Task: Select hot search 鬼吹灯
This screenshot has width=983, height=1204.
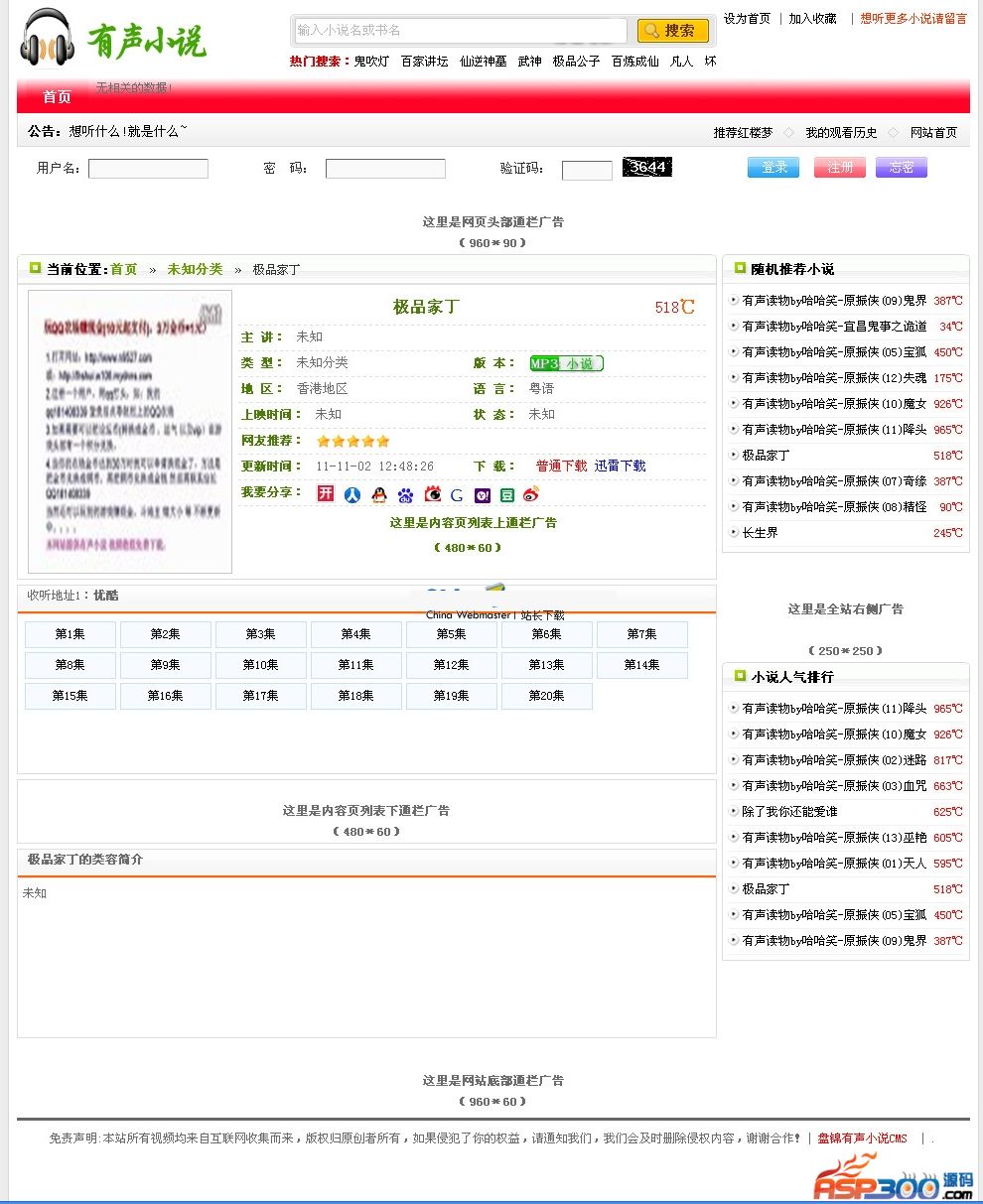Action: [x=372, y=61]
